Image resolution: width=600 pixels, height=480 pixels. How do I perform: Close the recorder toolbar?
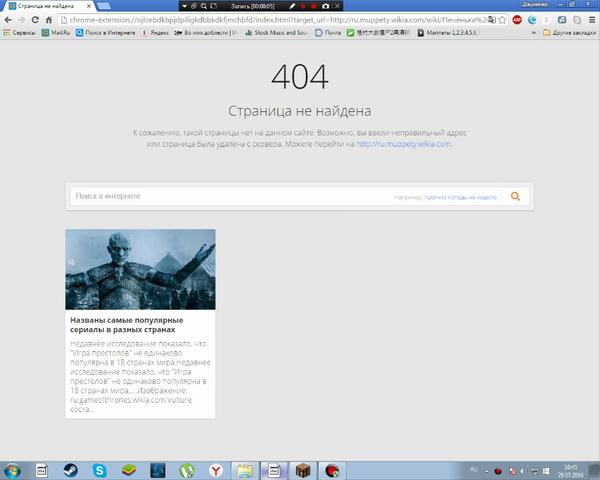tap(337, 6)
